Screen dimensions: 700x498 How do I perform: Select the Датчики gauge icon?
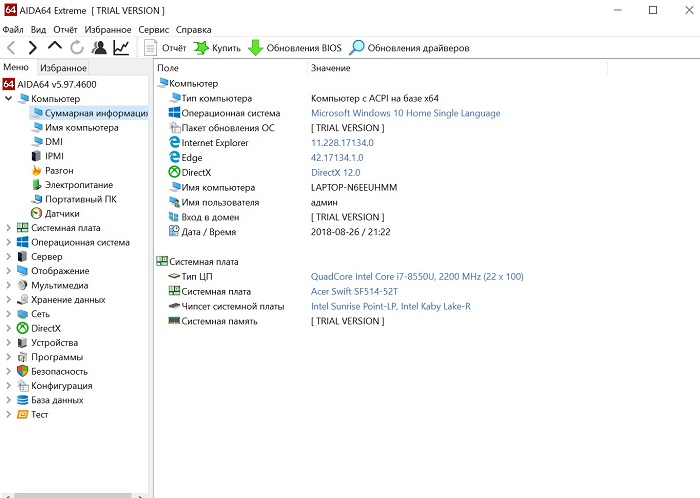[37, 213]
